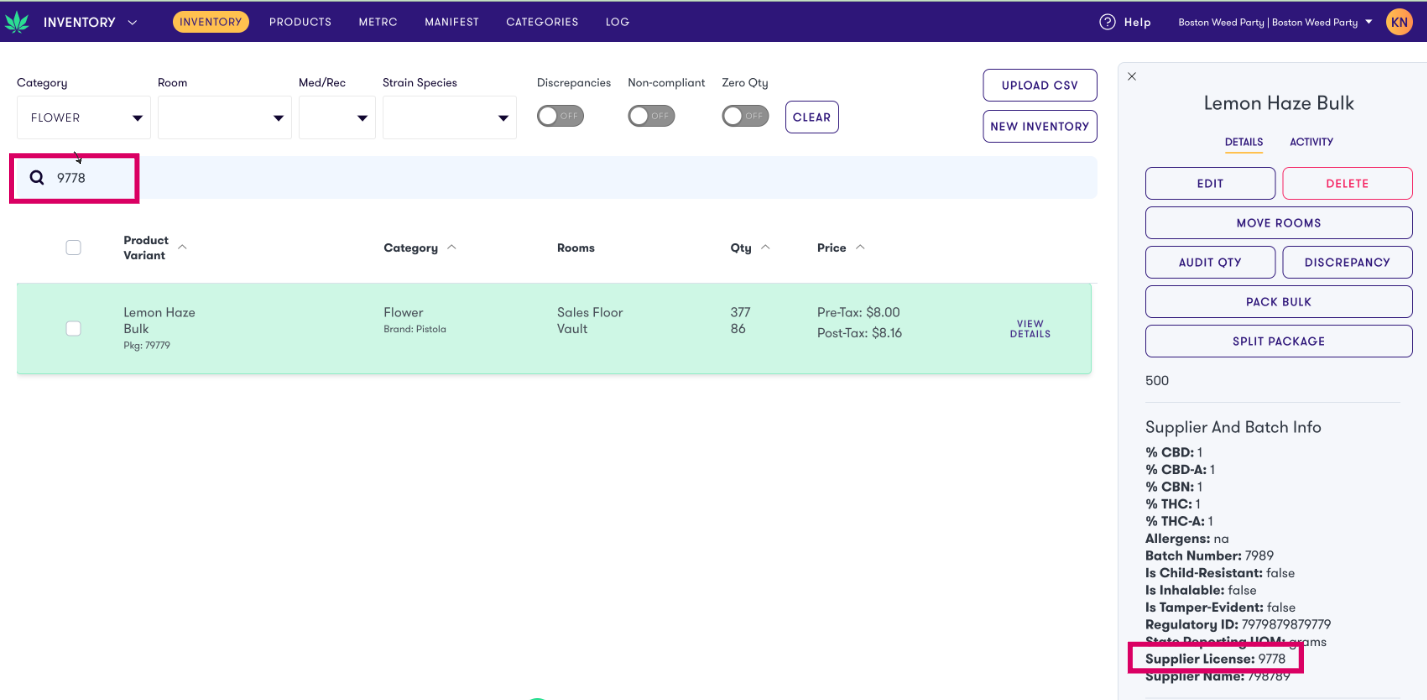Click the Batch Number: 7989 line

(x=1209, y=556)
